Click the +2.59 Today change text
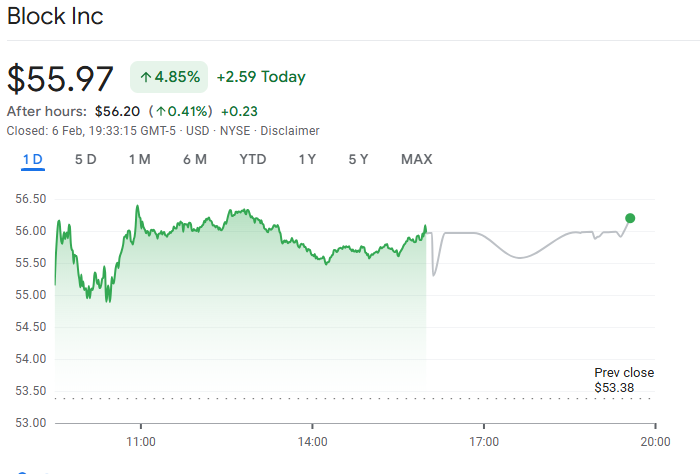This screenshot has width=700, height=474. coord(261,77)
